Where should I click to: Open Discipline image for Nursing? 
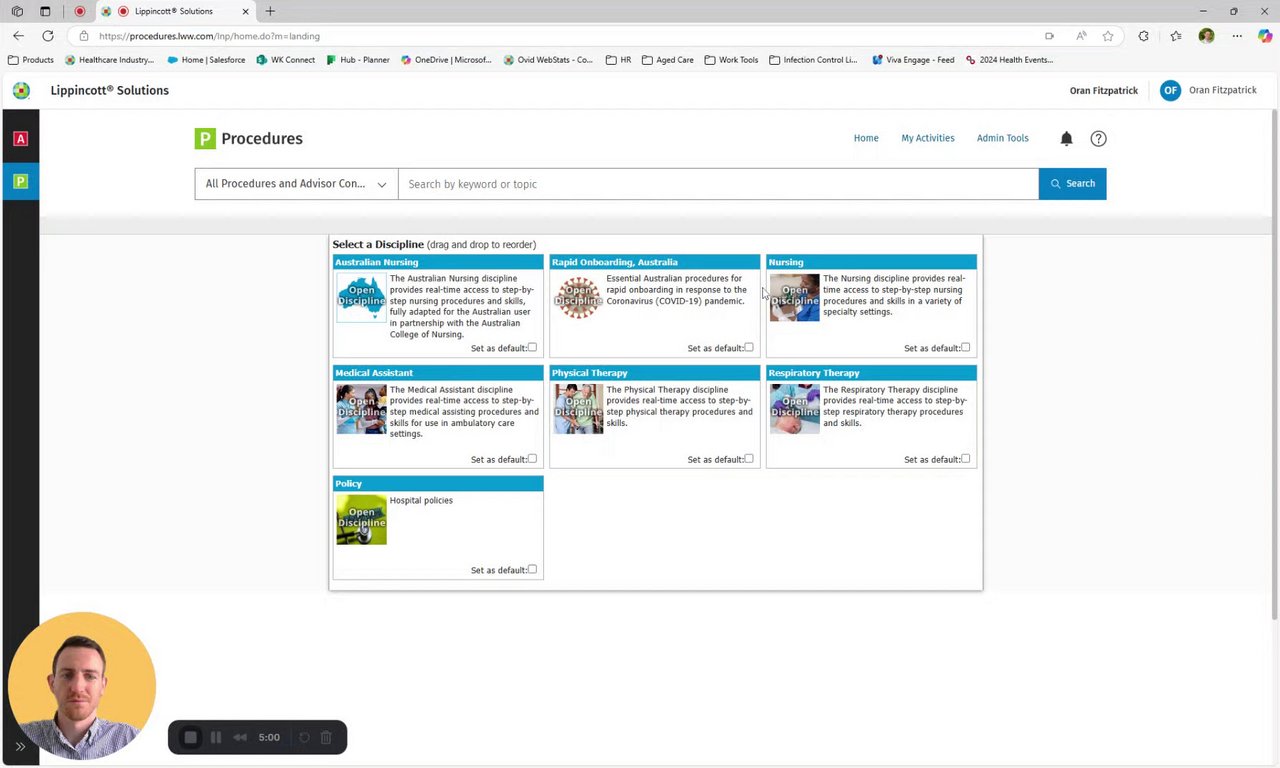tap(794, 297)
